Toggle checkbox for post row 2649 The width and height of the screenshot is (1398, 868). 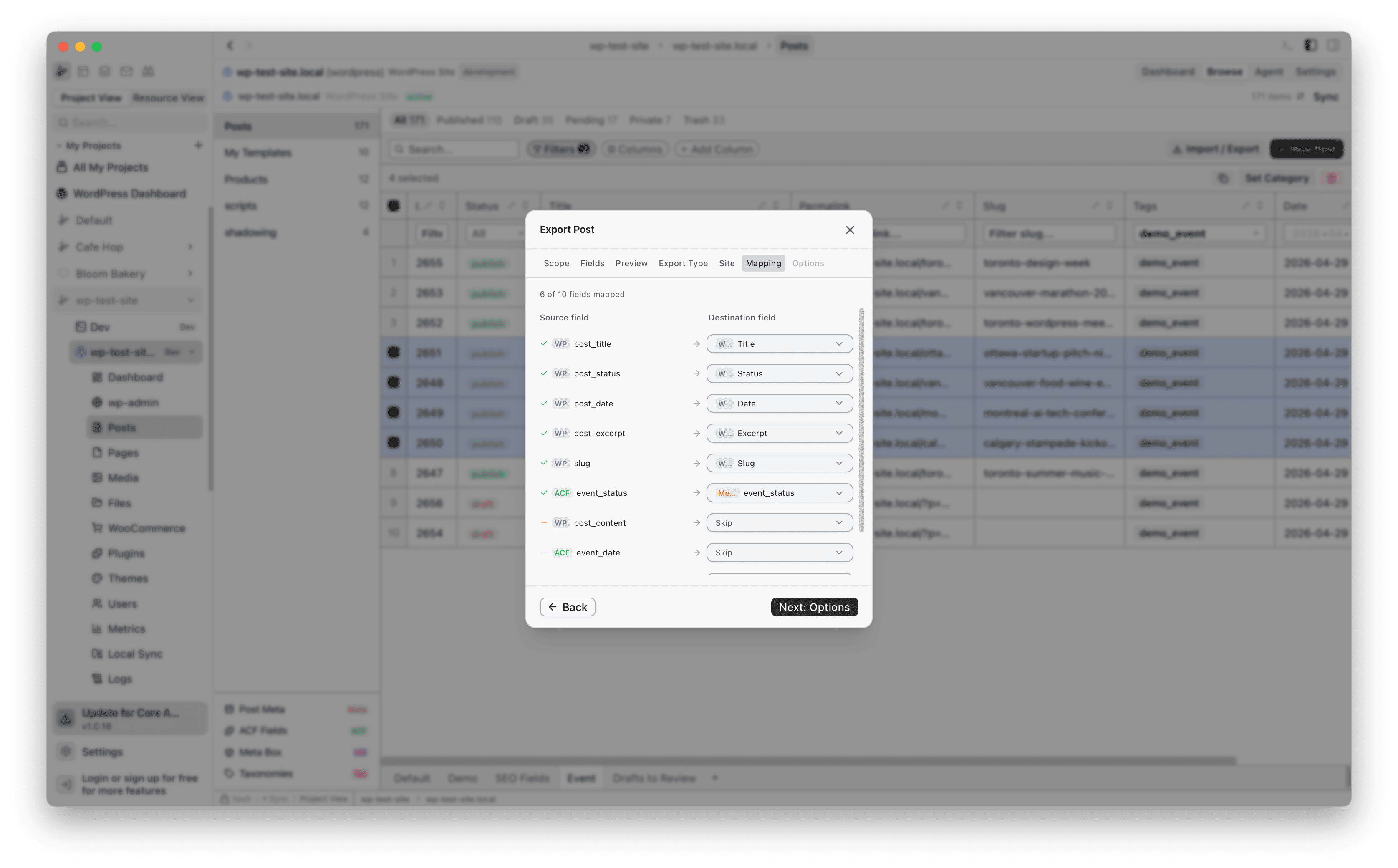393,412
